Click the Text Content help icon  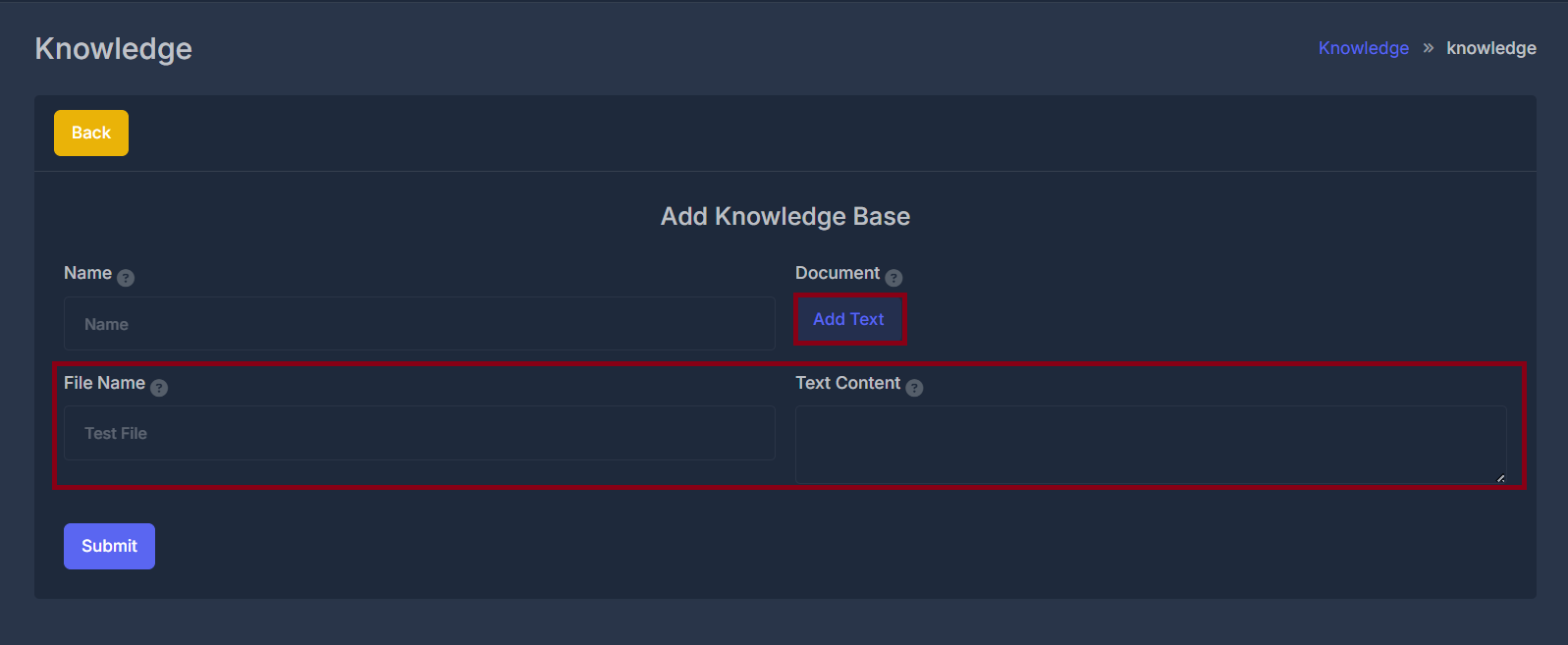coord(914,388)
